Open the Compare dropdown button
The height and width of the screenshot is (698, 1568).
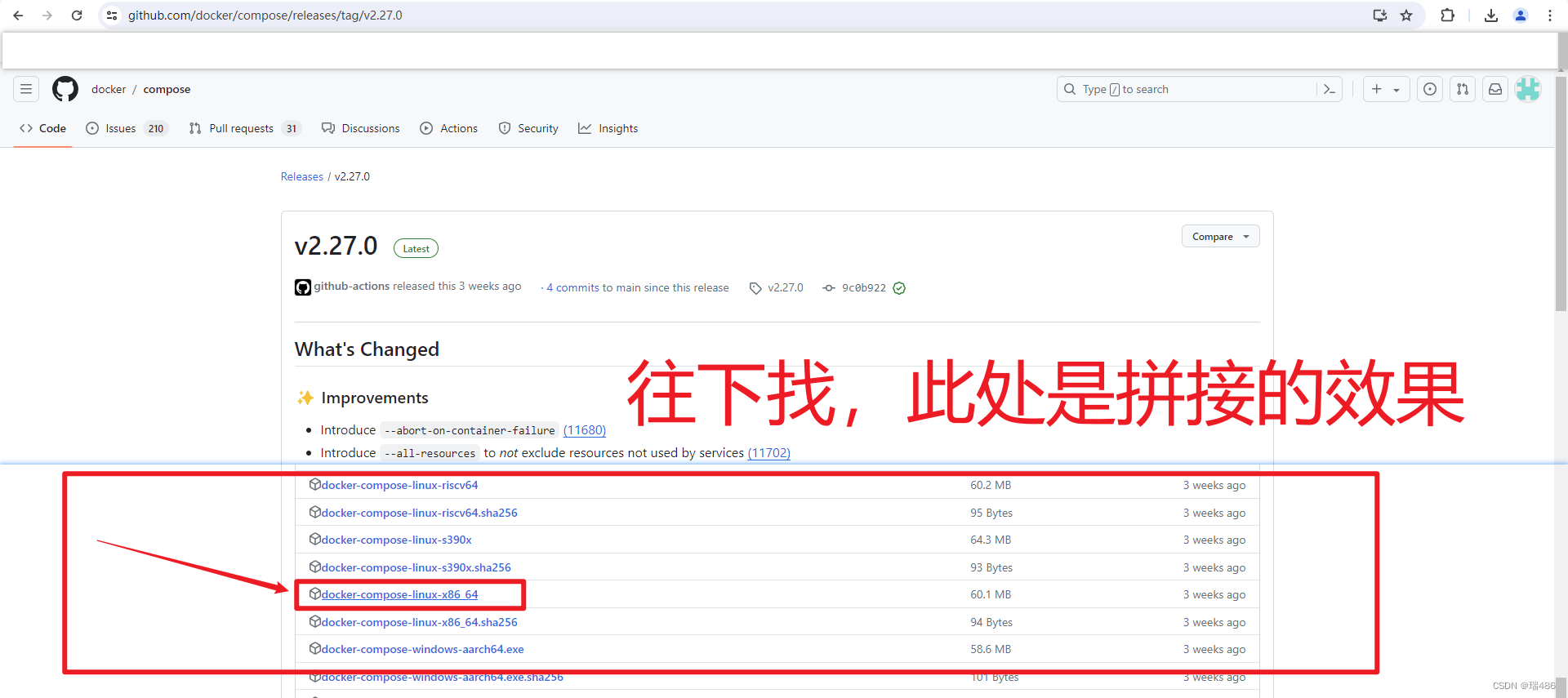(x=1220, y=236)
